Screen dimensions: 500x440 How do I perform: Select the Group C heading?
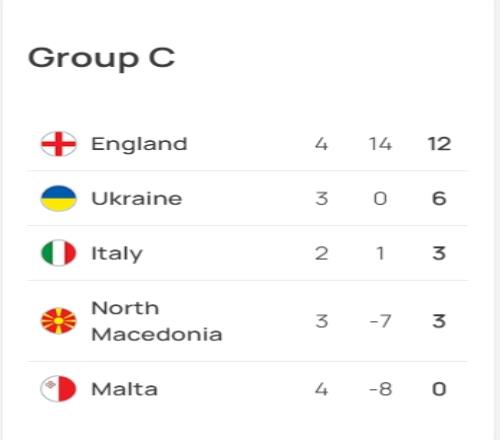pyautogui.click(x=102, y=58)
